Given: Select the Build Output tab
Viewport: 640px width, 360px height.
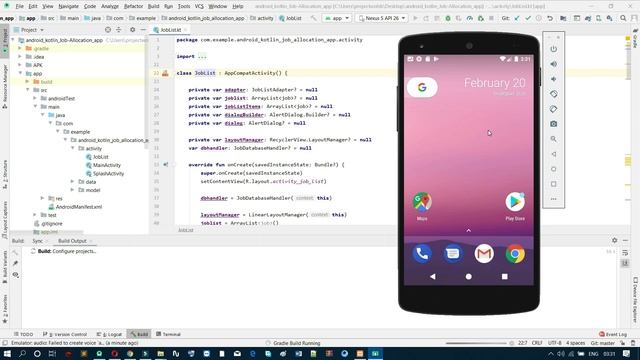Looking at the screenshot, I should point(72,241).
